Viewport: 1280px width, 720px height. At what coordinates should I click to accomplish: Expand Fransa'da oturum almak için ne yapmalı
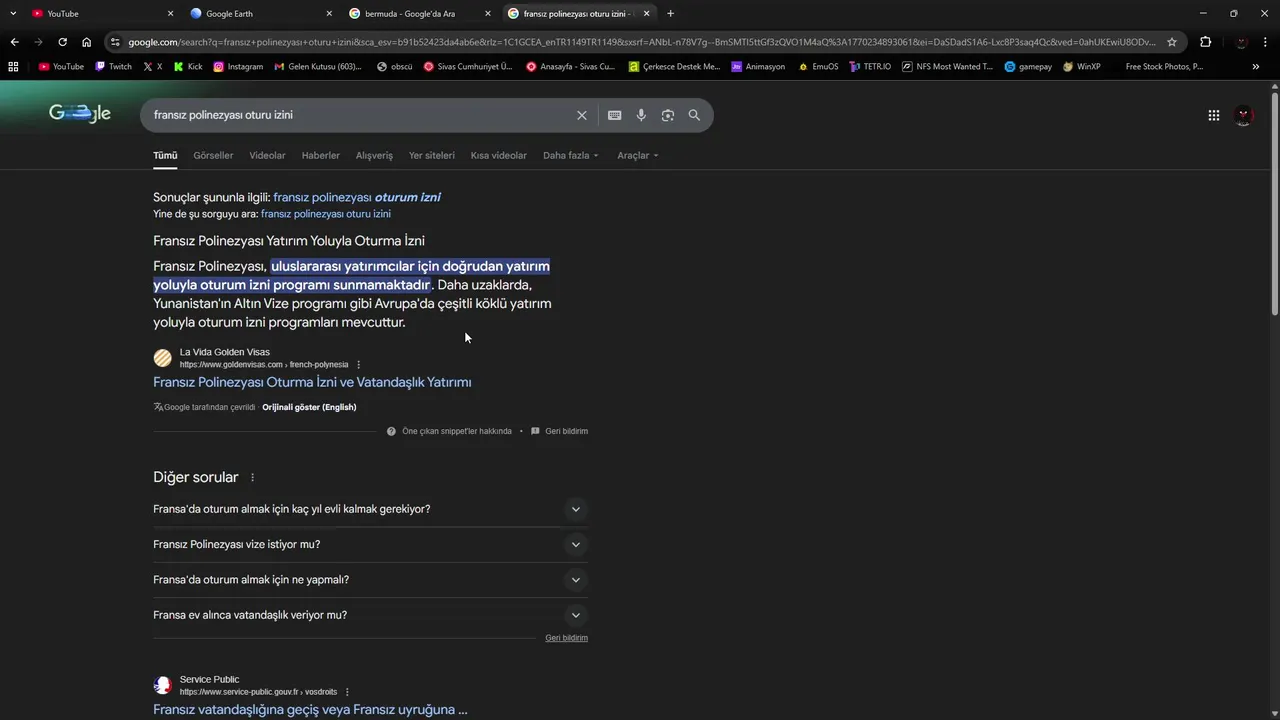(370, 579)
